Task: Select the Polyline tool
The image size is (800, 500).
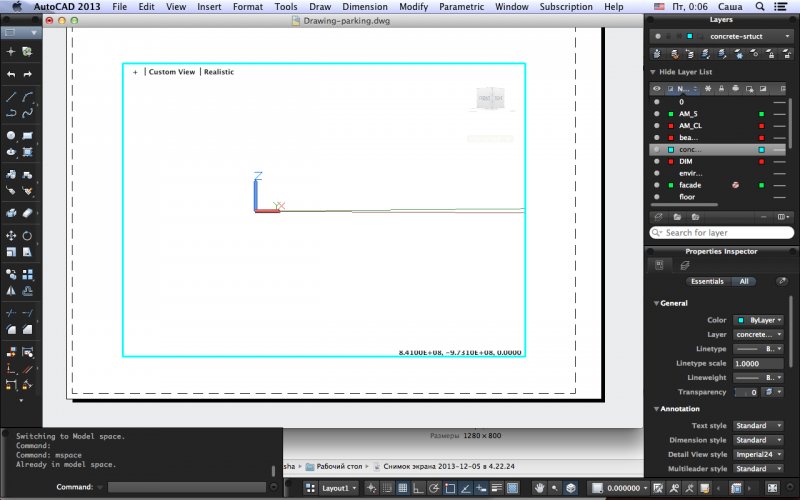Action: coord(11,113)
